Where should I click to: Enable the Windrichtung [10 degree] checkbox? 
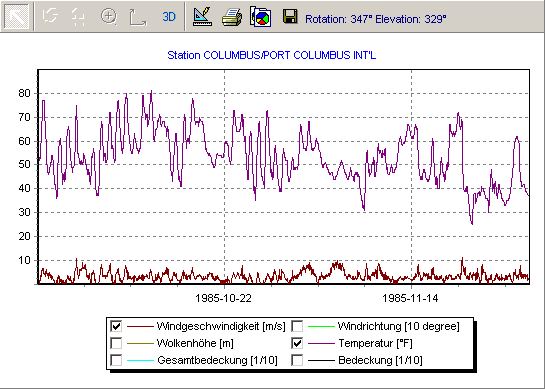(x=297, y=326)
